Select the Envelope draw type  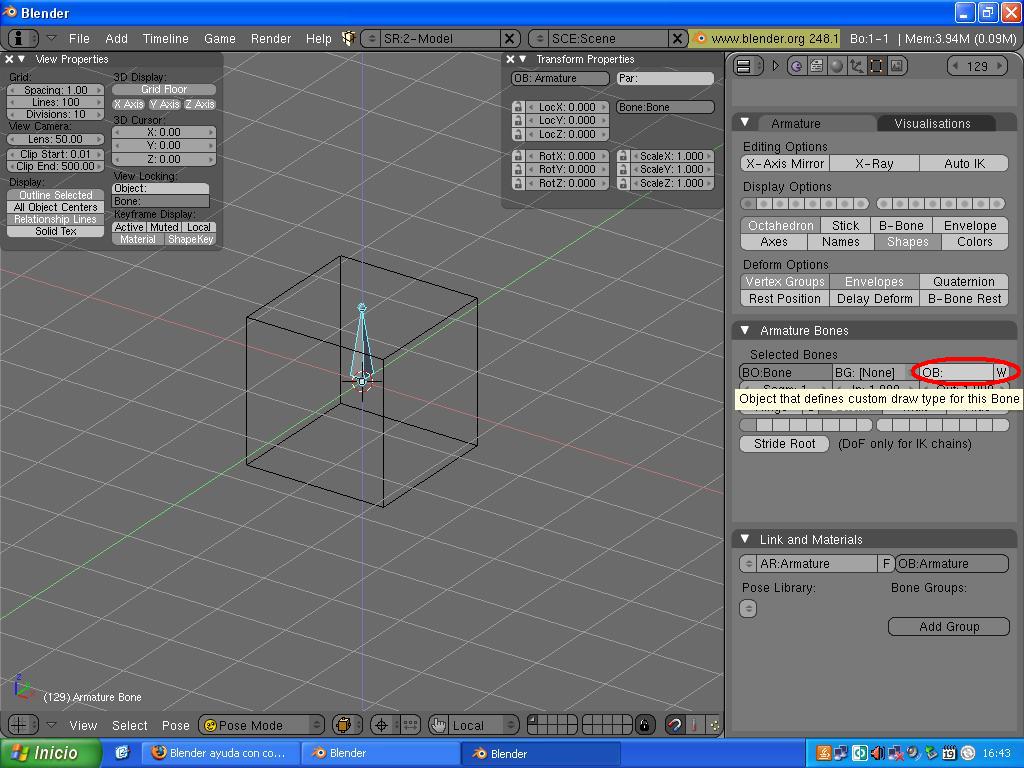pyautogui.click(x=970, y=225)
